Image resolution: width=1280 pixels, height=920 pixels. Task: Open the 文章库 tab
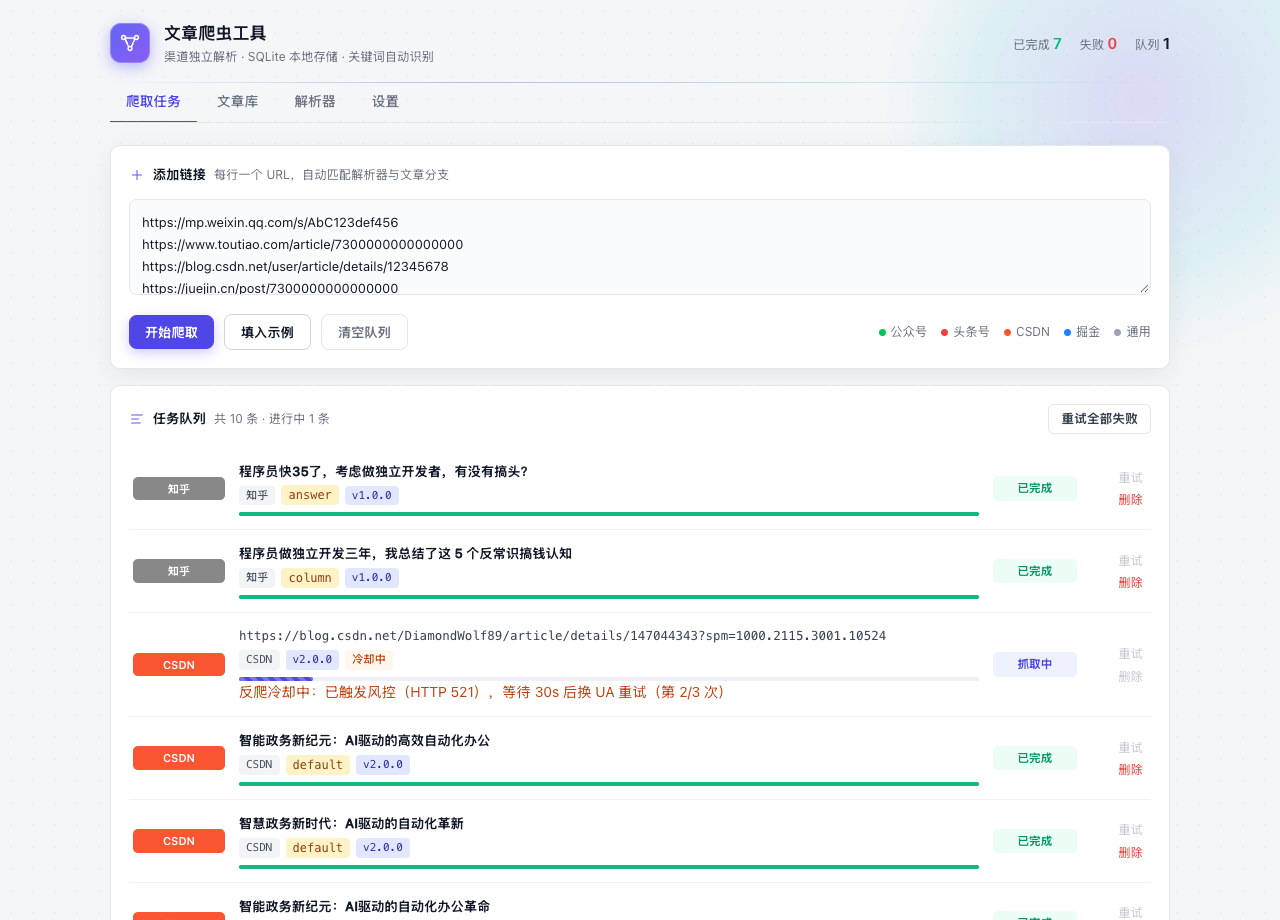point(237,101)
